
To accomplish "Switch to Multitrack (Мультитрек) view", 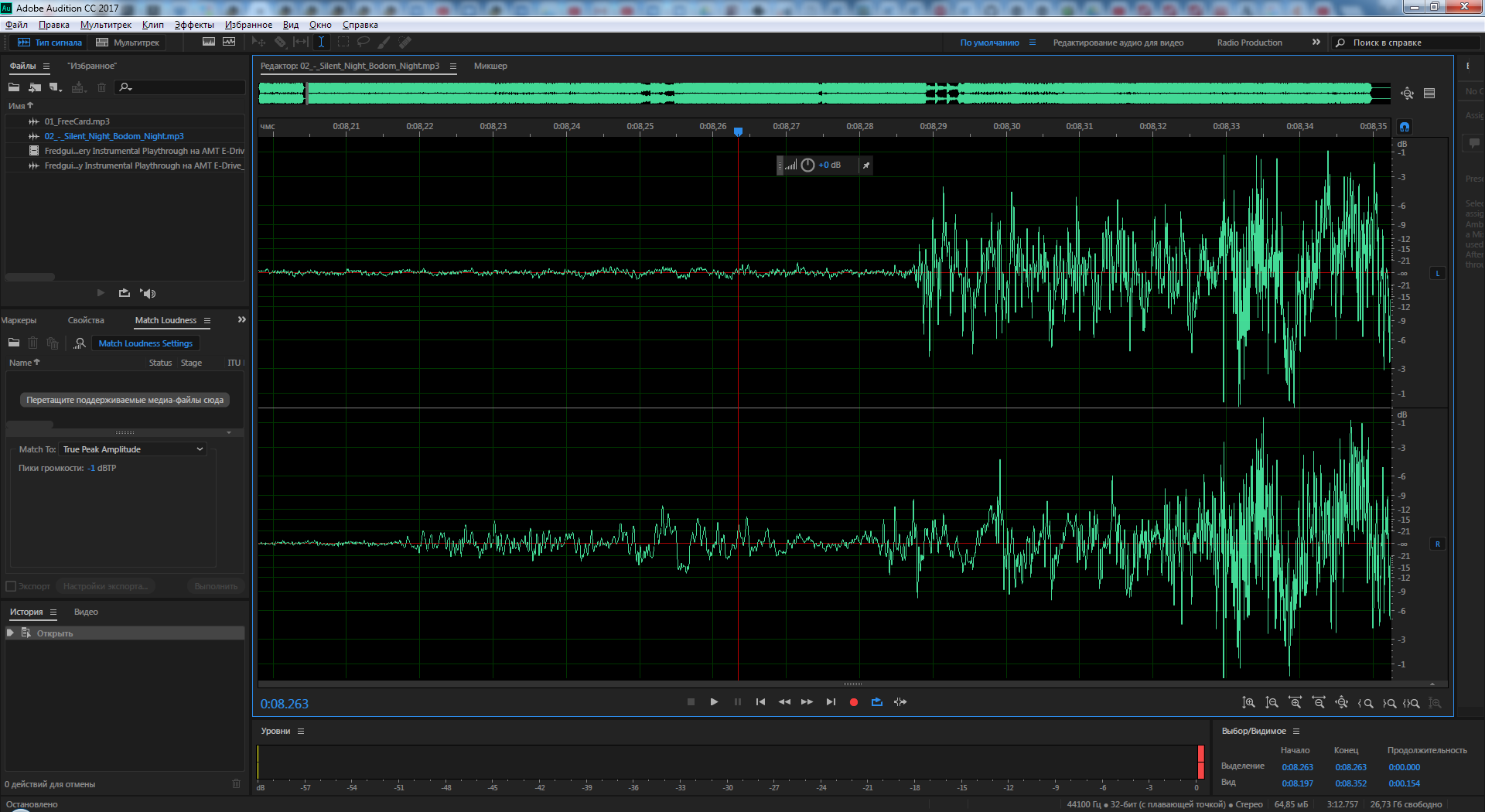I will click(x=128, y=43).
